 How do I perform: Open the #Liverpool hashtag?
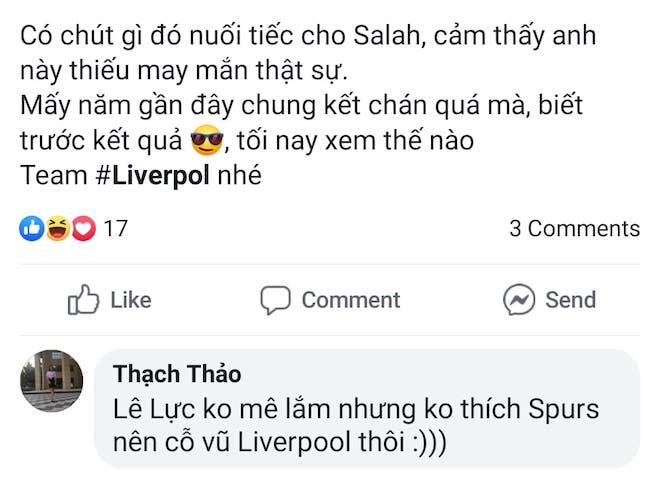pyautogui.click(x=152, y=176)
